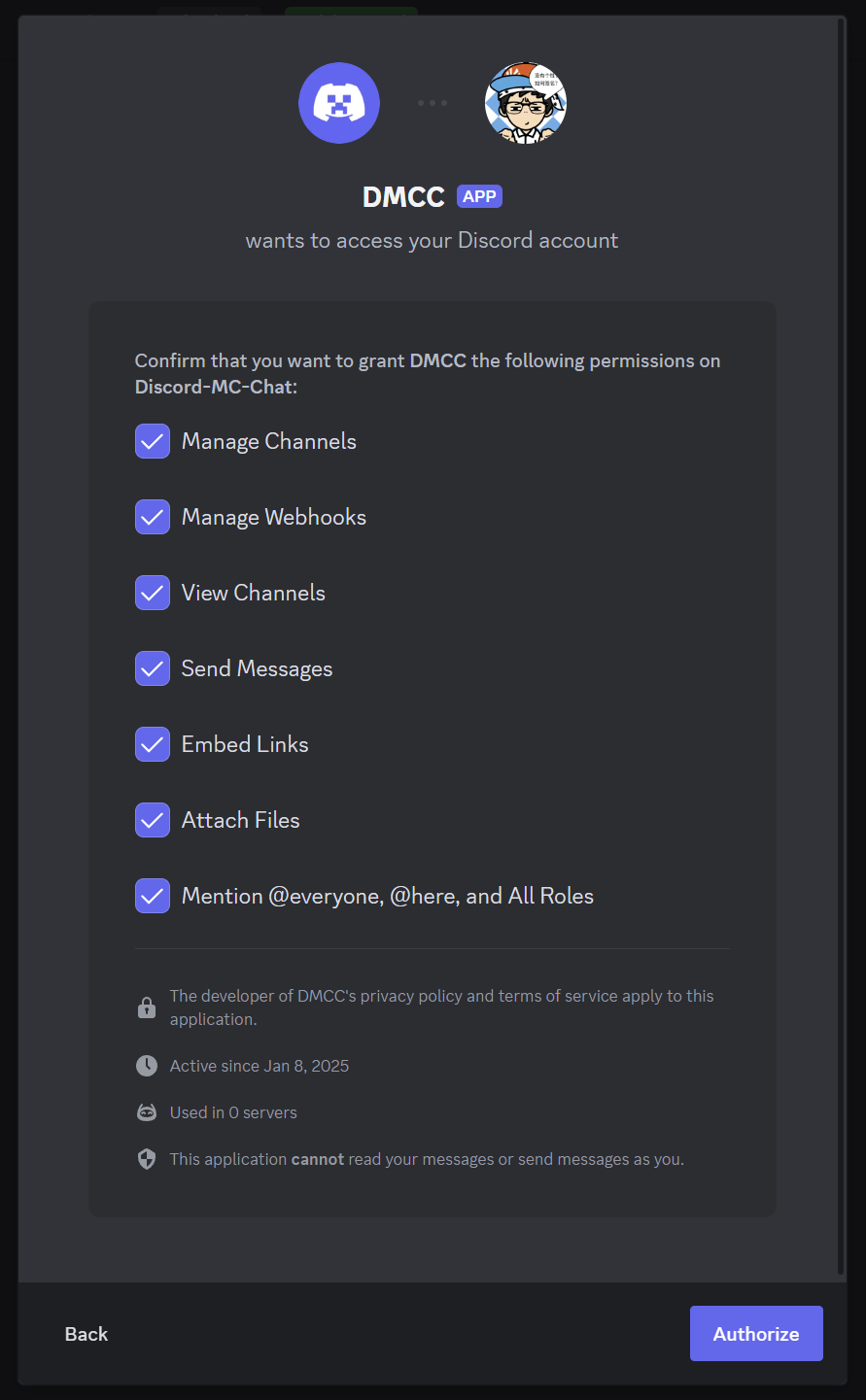Go Back from the authorization dialog

pos(87,1334)
